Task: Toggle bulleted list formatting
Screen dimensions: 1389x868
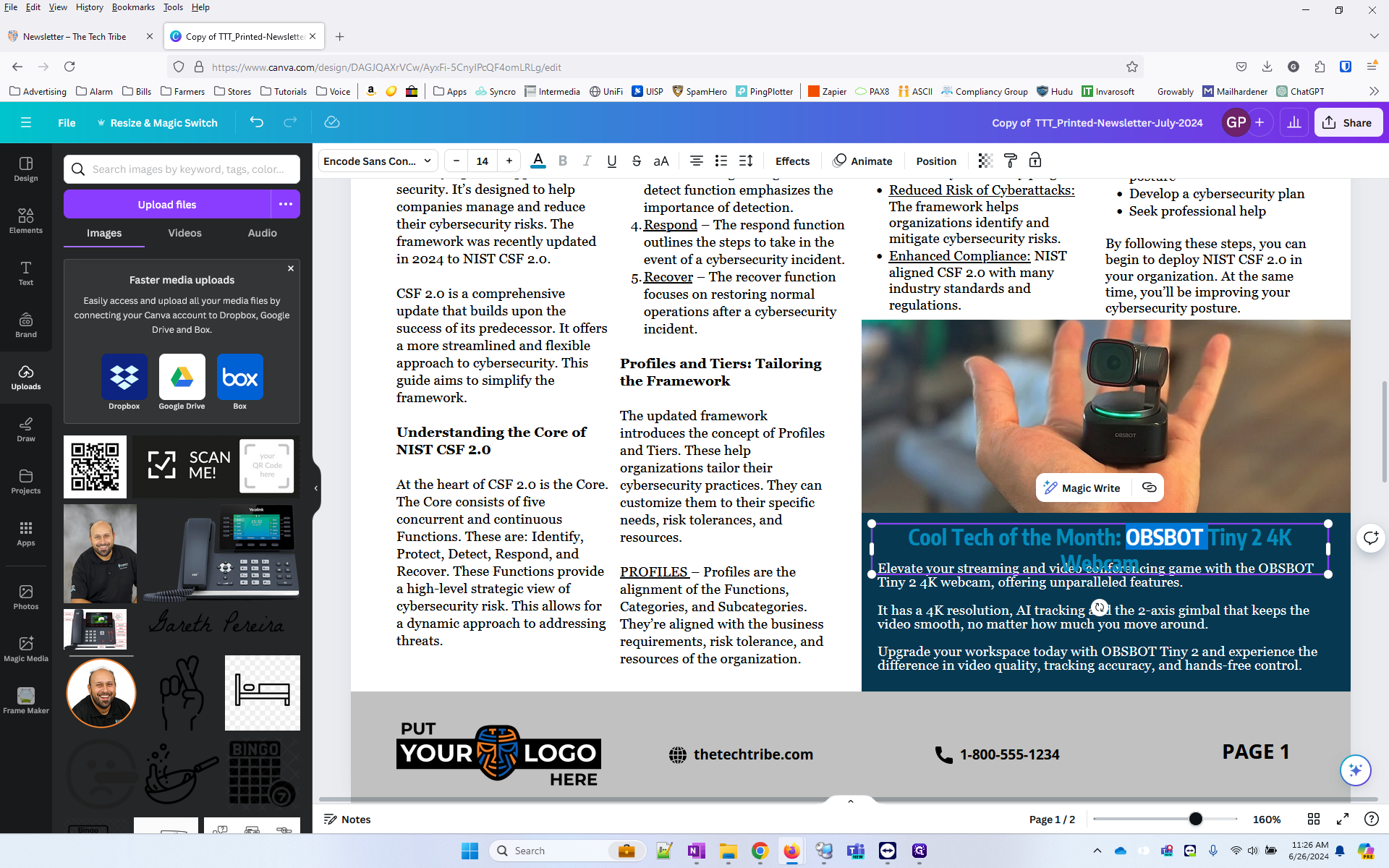Action: (721, 161)
